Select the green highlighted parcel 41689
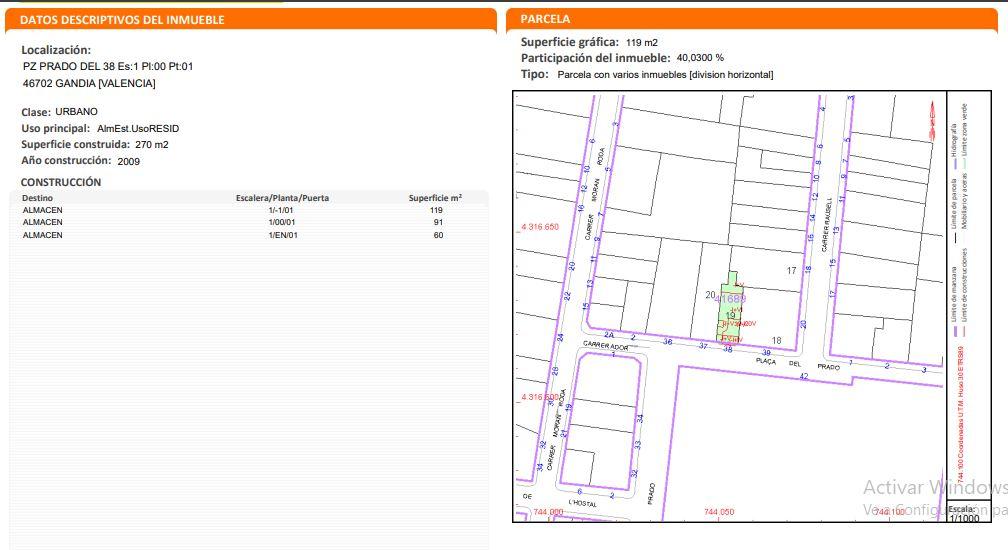1008x550 pixels. click(x=731, y=300)
